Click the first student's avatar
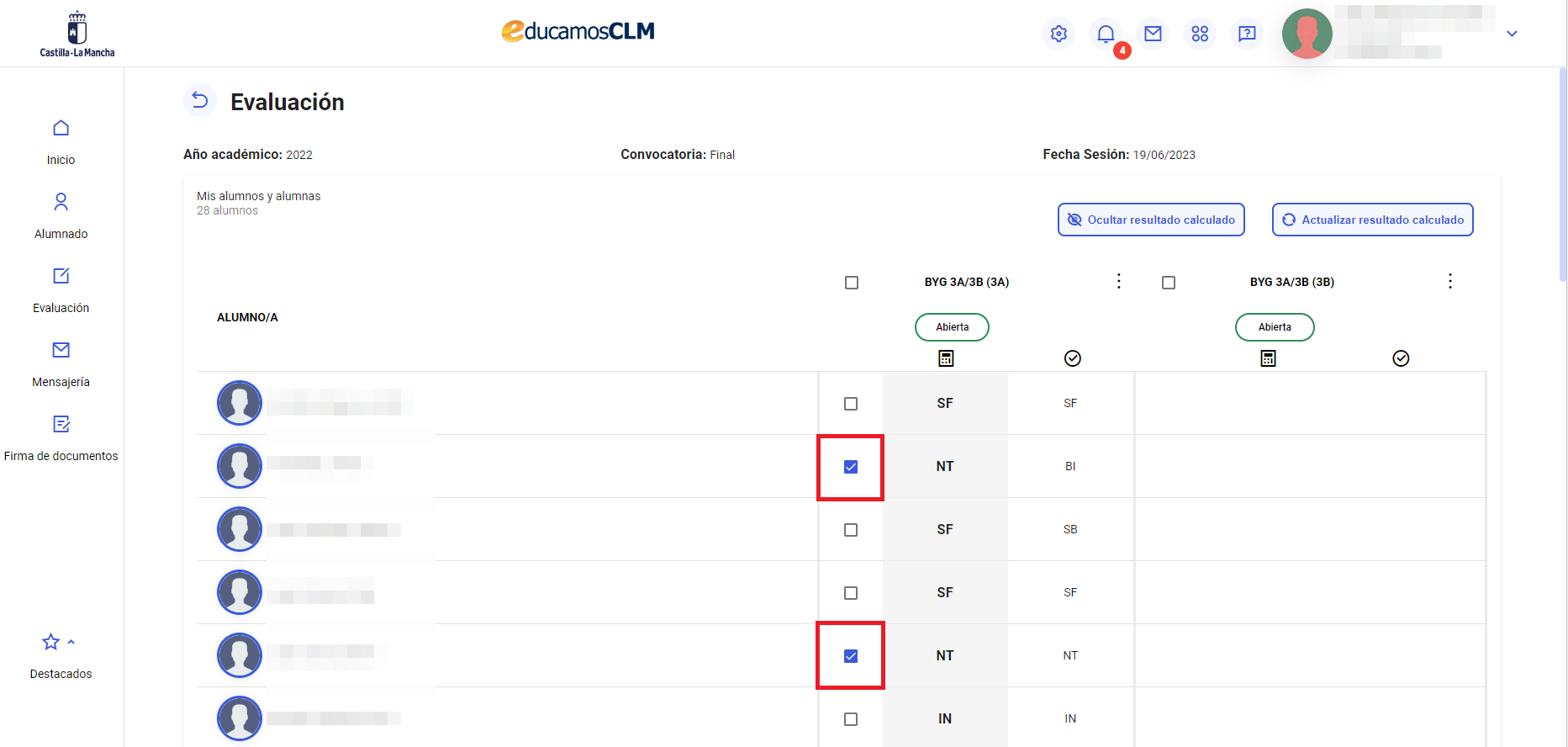The image size is (1568, 747). click(x=240, y=403)
